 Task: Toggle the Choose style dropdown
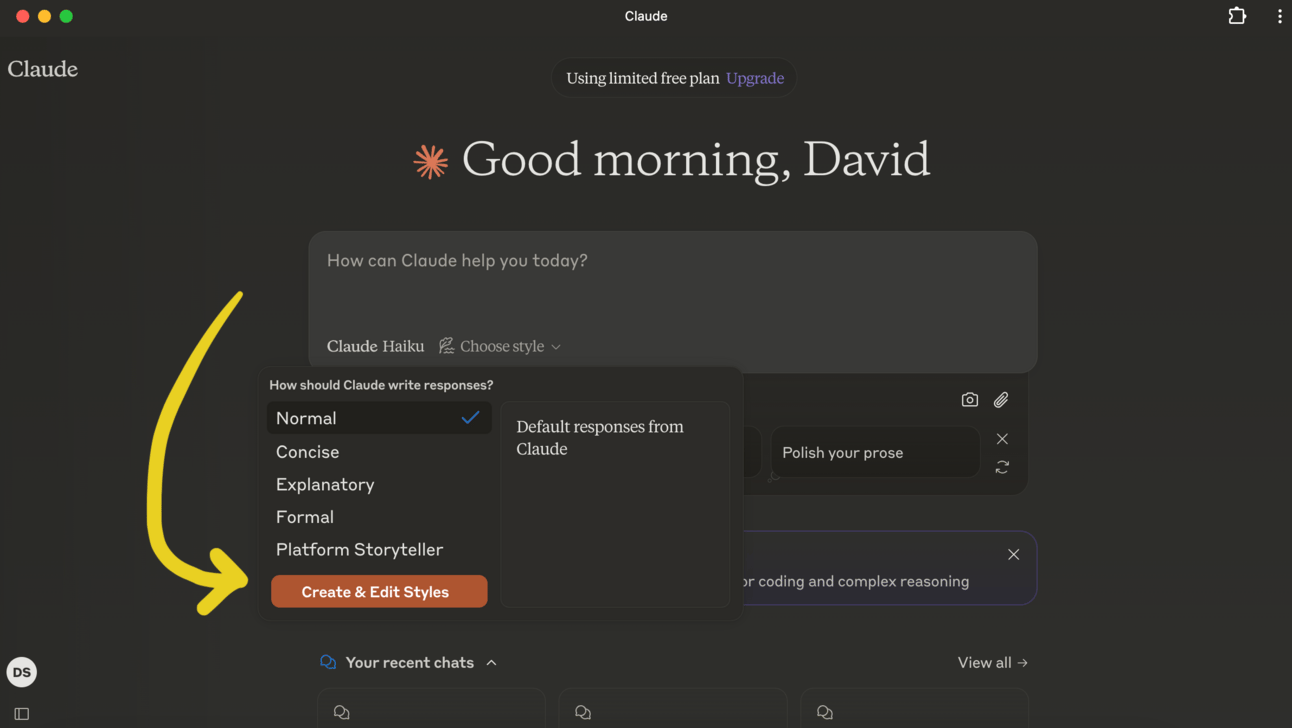[500, 346]
